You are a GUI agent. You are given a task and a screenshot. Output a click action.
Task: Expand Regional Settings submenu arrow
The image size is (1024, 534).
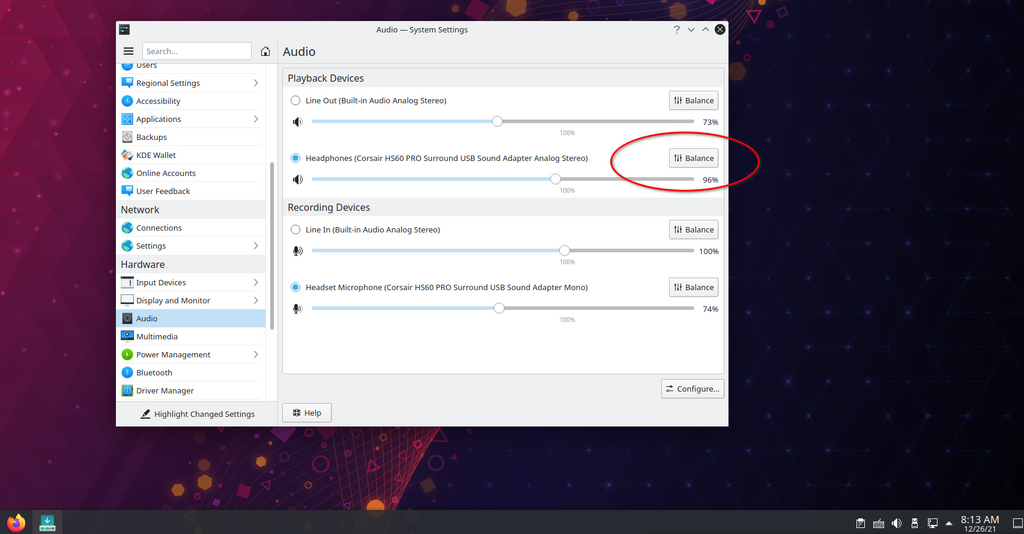(256, 83)
